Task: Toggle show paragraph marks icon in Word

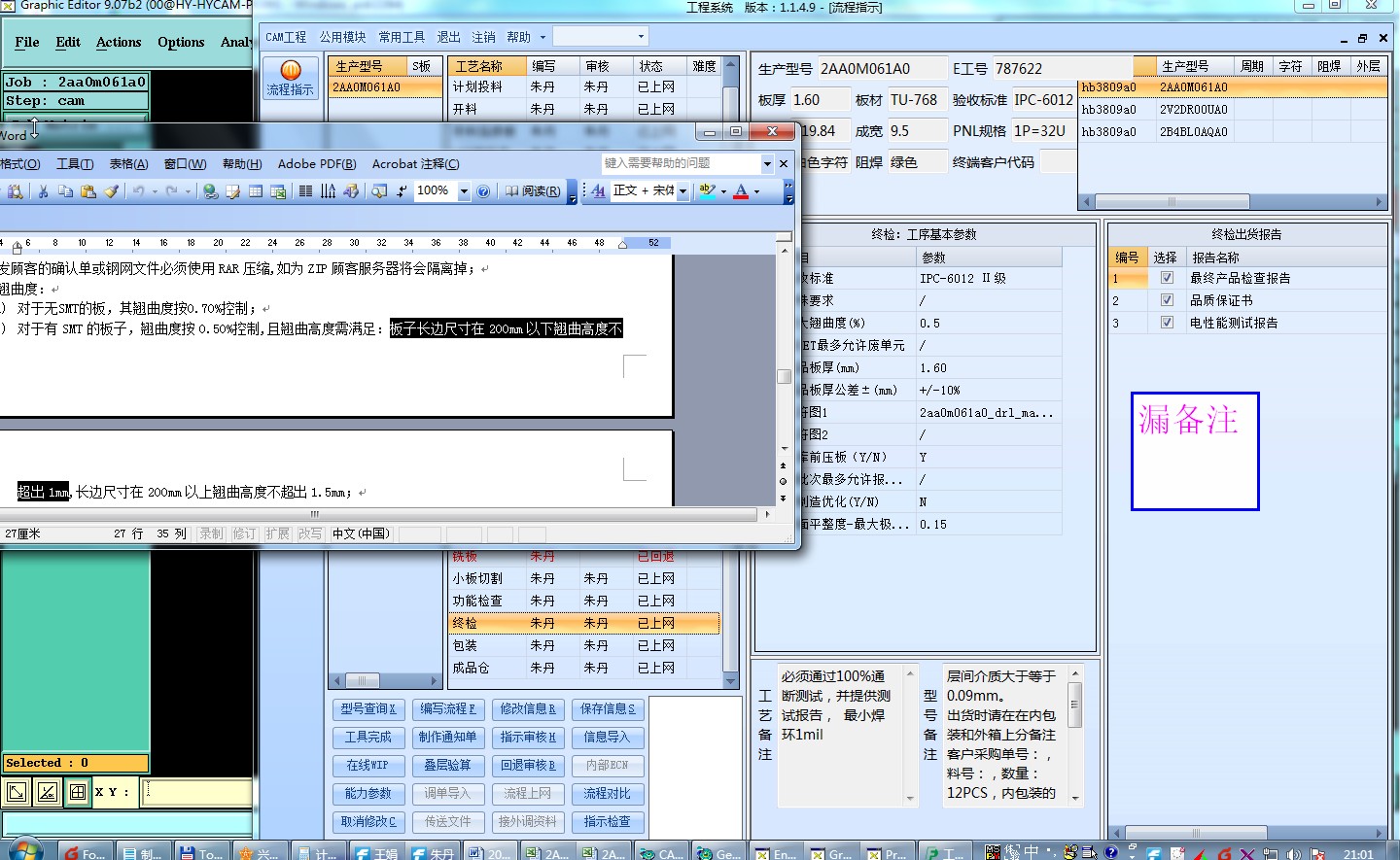Action: (x=402, y=191)
